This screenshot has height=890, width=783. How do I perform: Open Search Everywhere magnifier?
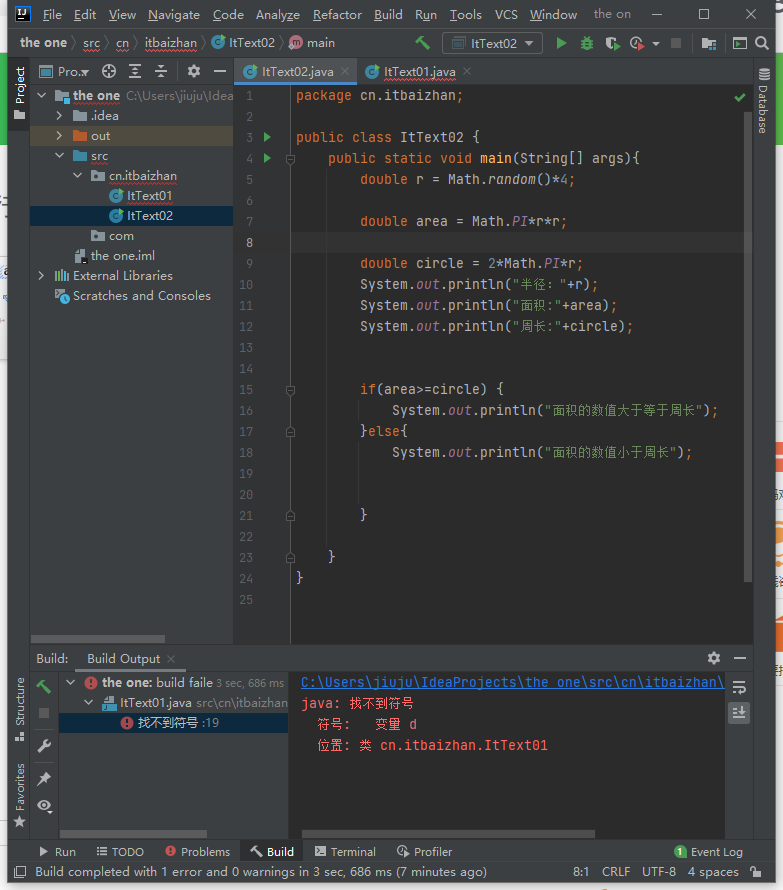pos(762,43)
